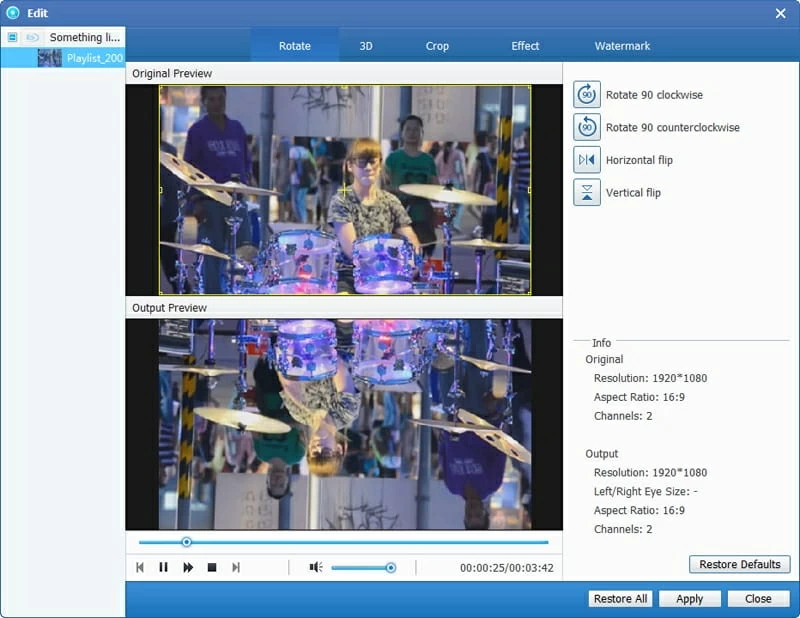Pause the video playback
The height and width of the screenshot is (618, 800).
point(163,567)
